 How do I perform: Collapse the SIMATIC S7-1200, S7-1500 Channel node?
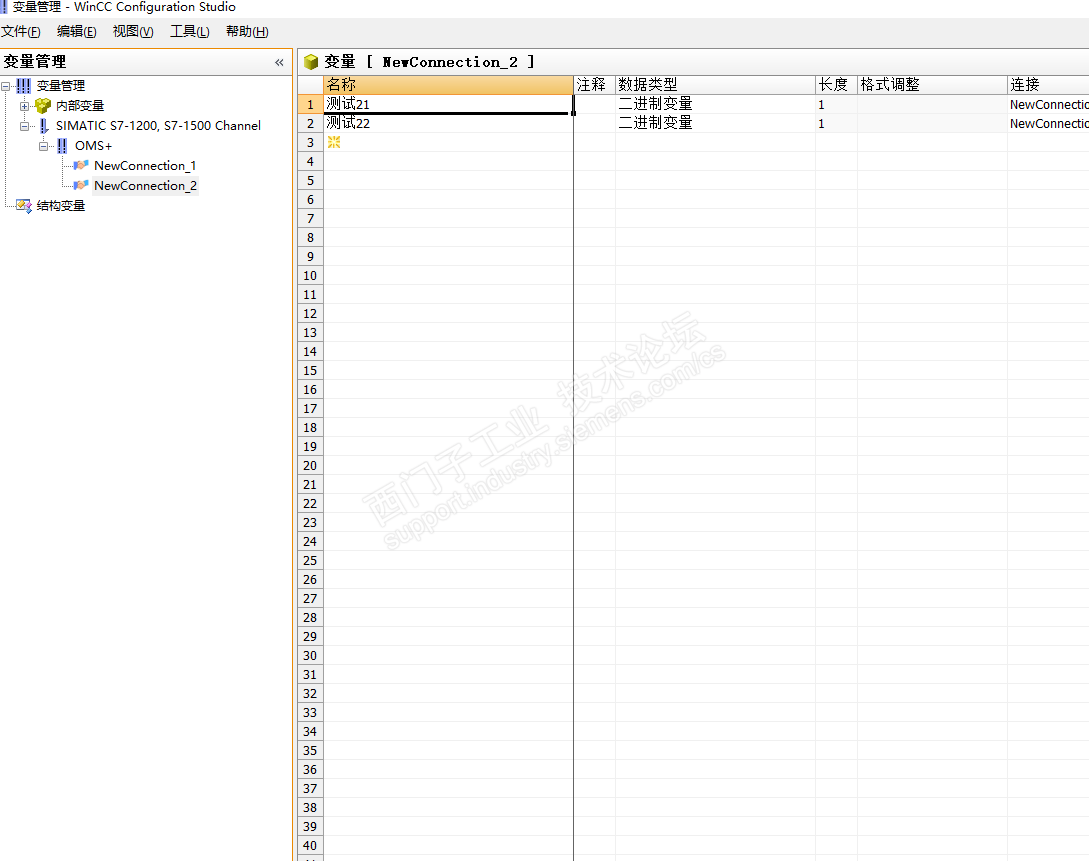24,126
